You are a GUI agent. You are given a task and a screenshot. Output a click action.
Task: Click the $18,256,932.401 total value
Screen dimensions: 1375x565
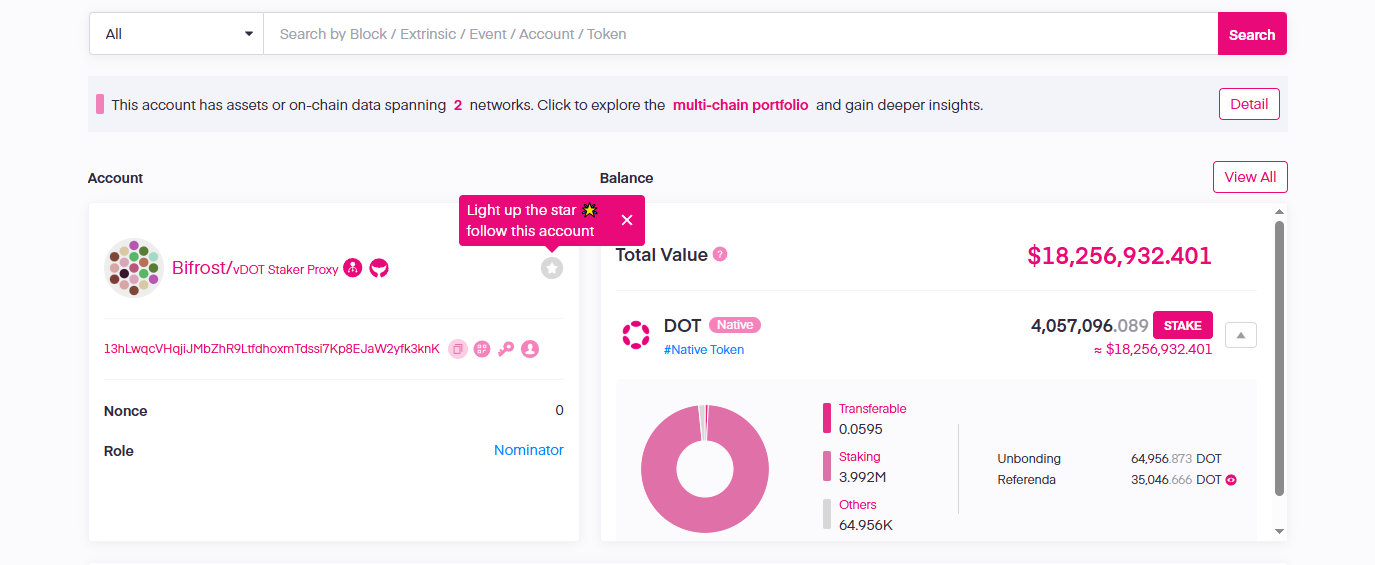[1120, 256]
